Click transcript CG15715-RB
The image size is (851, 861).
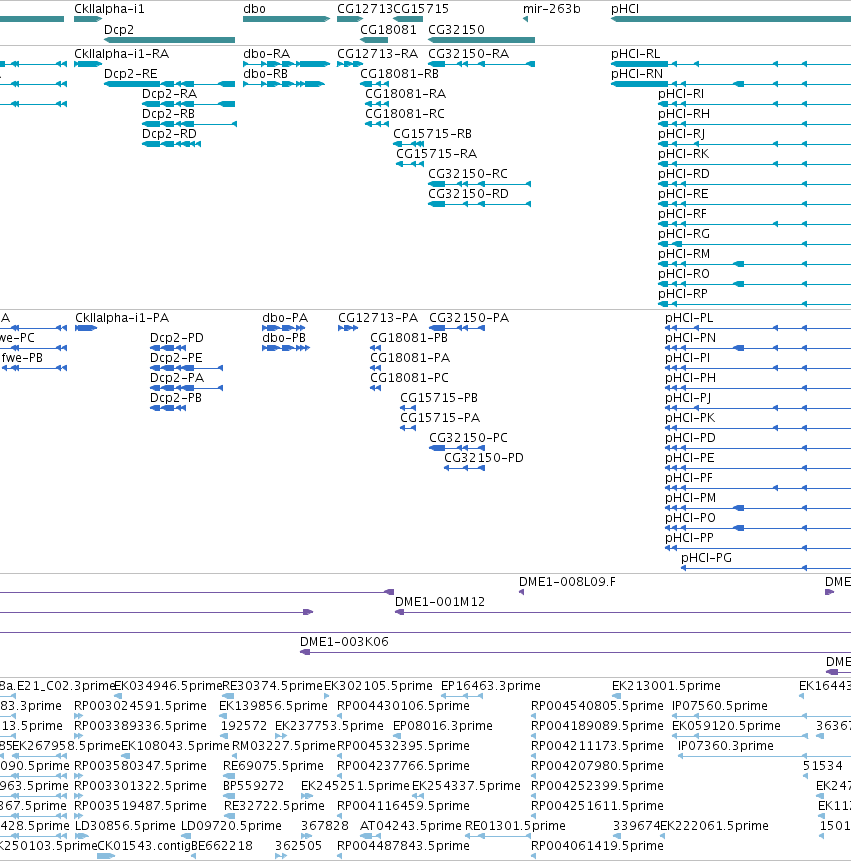pyautogui.click(x=432, y=133)
